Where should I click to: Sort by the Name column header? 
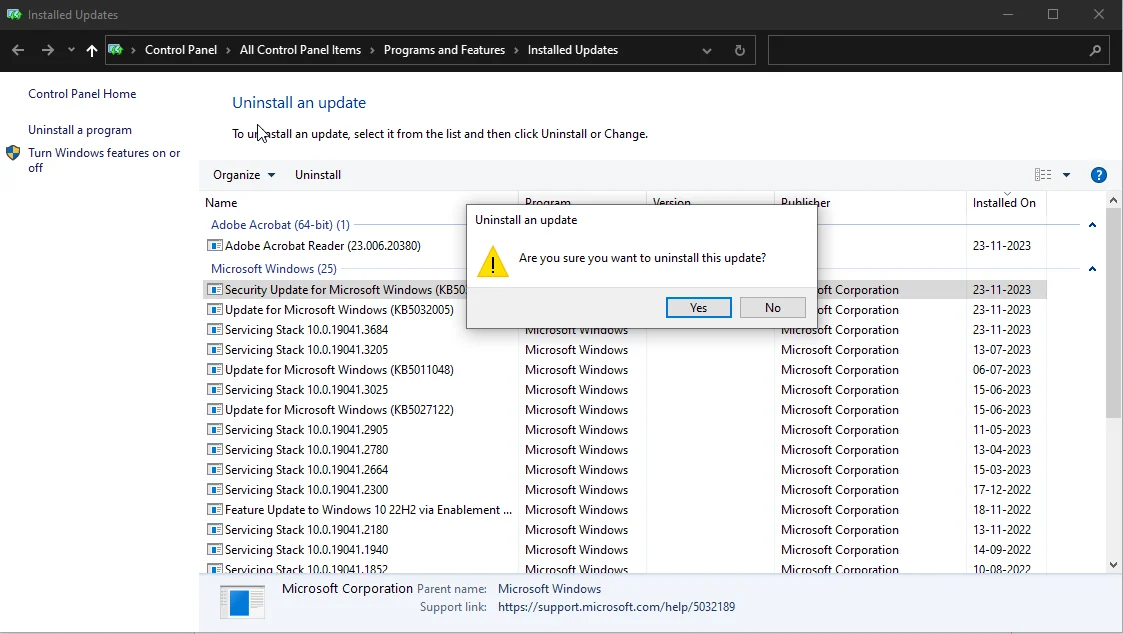click(x=221, y=203)
